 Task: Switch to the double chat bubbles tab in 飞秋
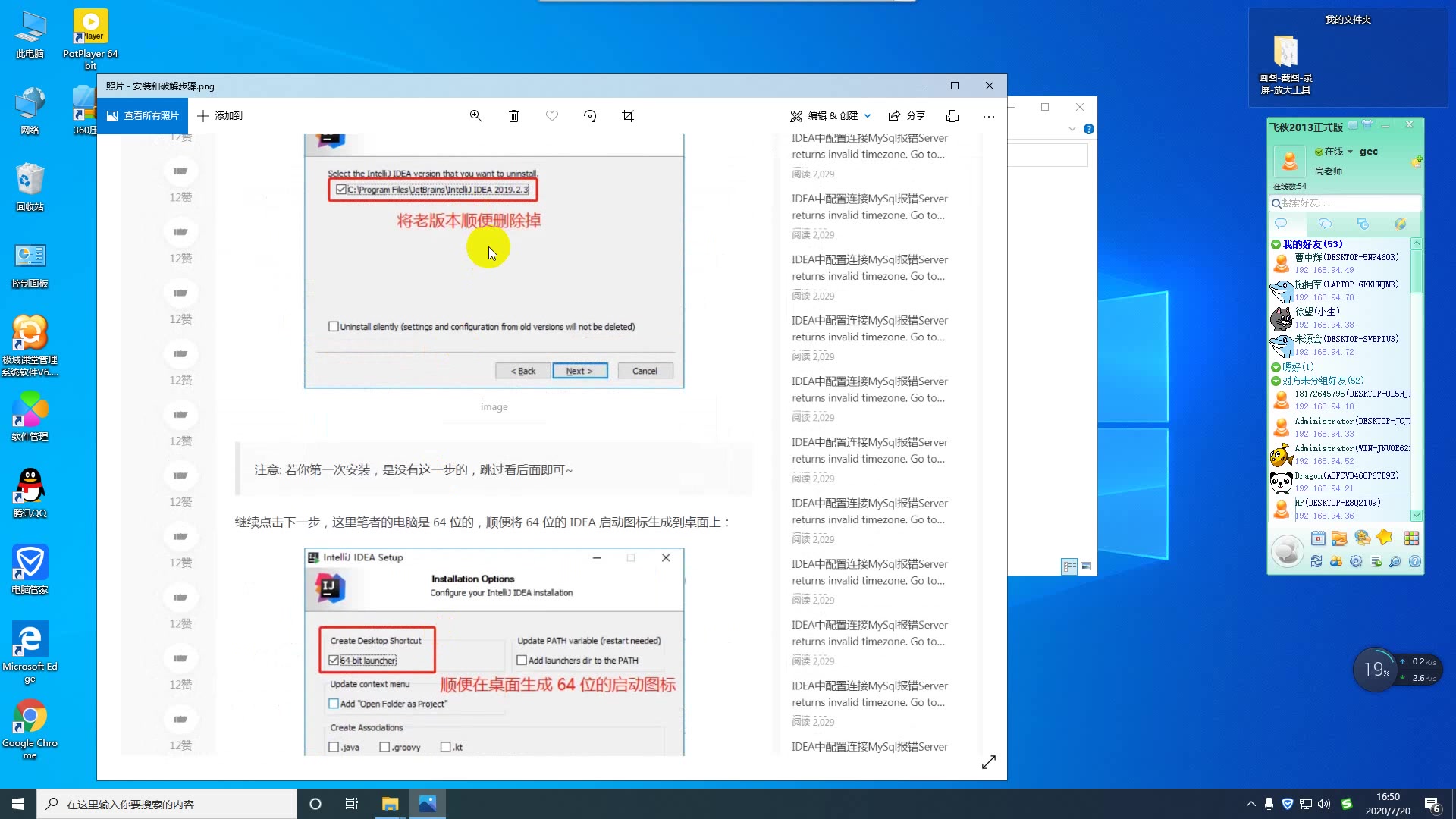click(1325, 224)
